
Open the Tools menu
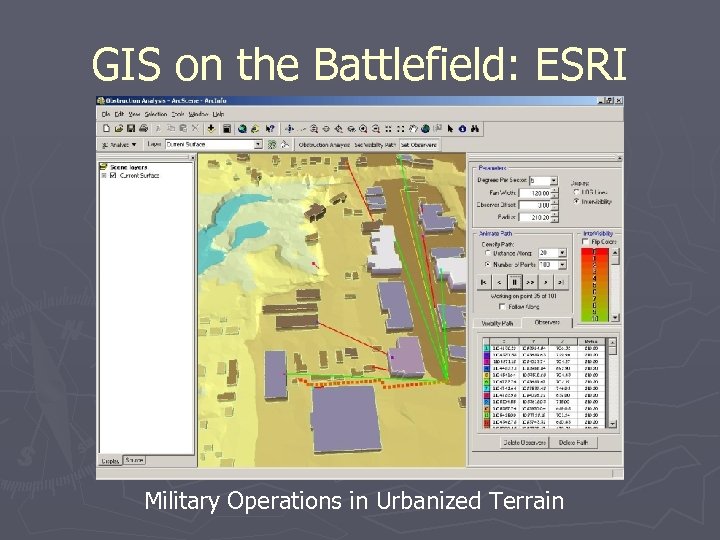pos(178,114)
